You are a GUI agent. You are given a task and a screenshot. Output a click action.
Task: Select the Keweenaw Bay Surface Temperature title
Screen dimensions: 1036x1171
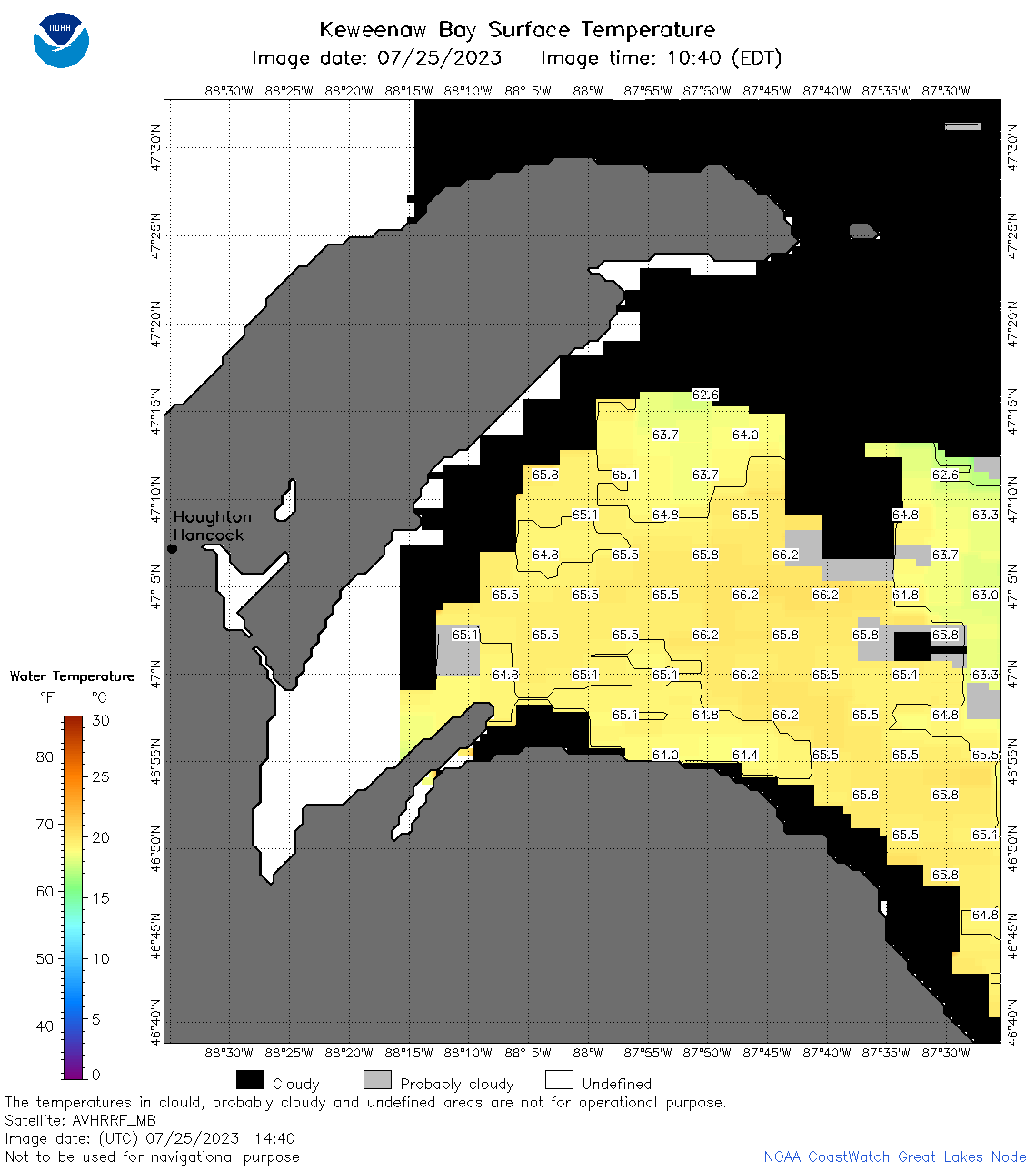click(517, 29)
